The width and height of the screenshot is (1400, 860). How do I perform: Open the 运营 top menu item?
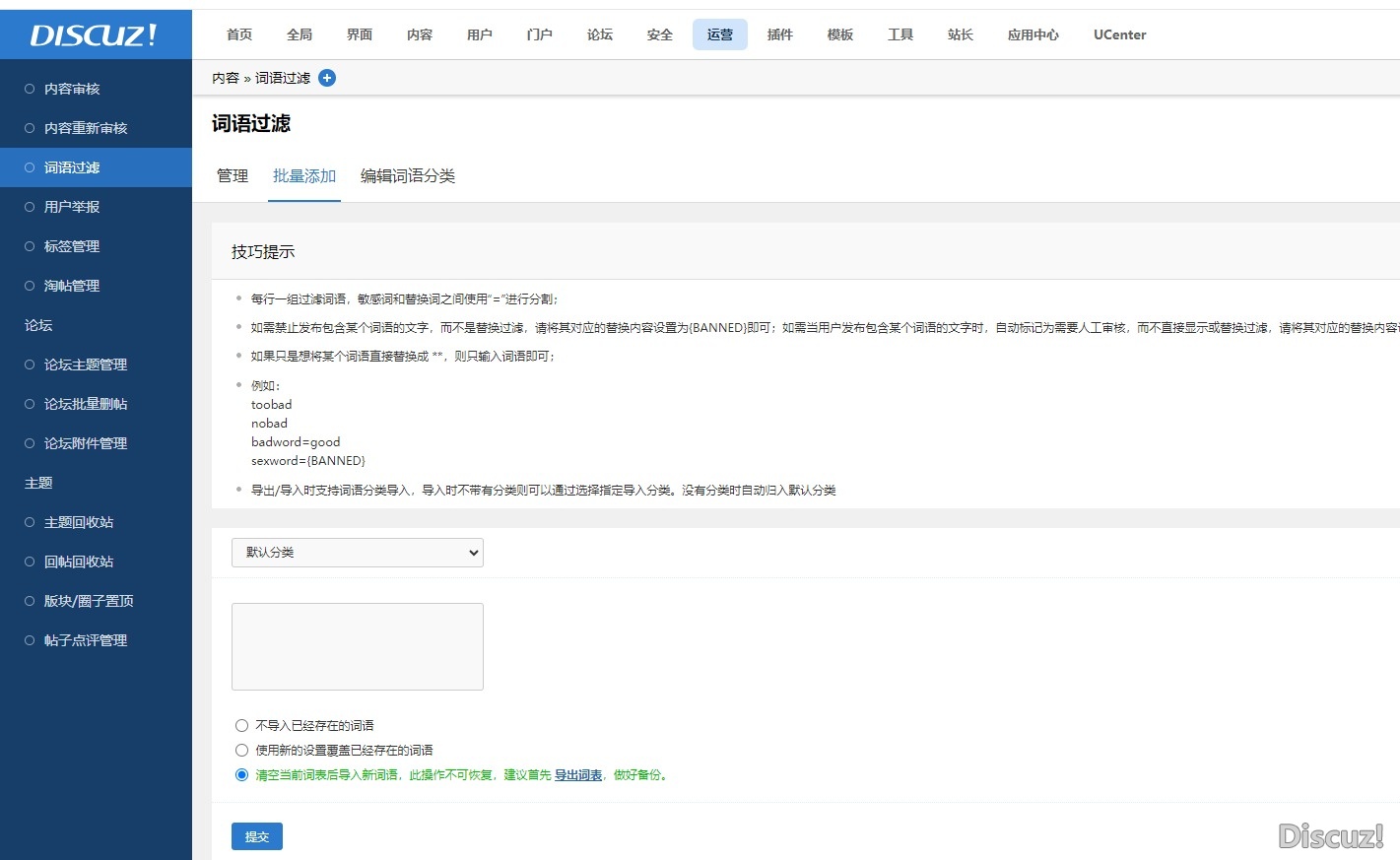pyautogui.click(x=719, y=34)
